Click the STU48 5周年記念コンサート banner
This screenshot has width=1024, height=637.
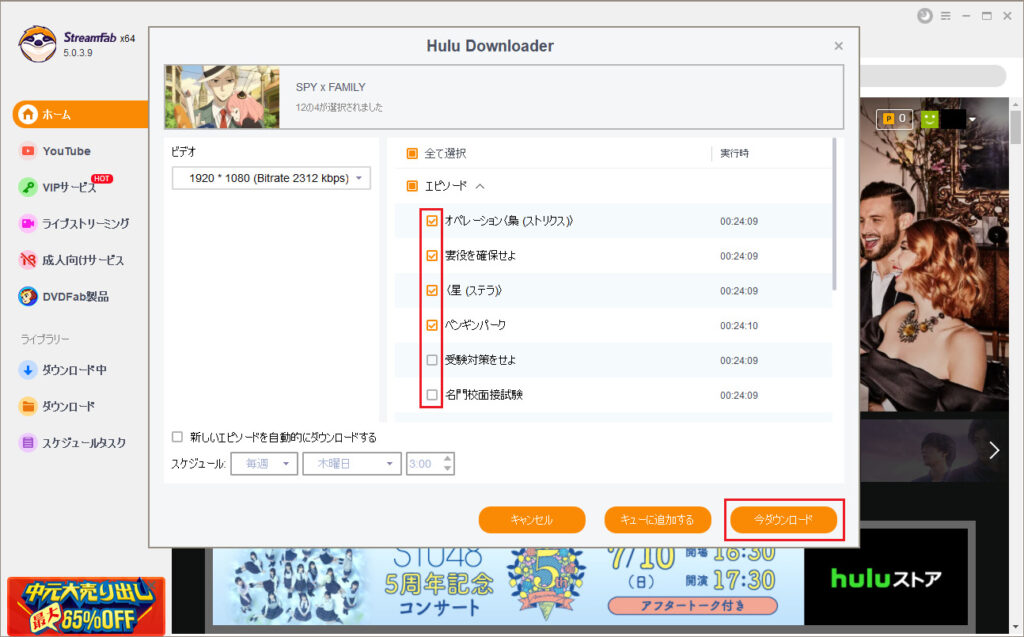point(508,586)
